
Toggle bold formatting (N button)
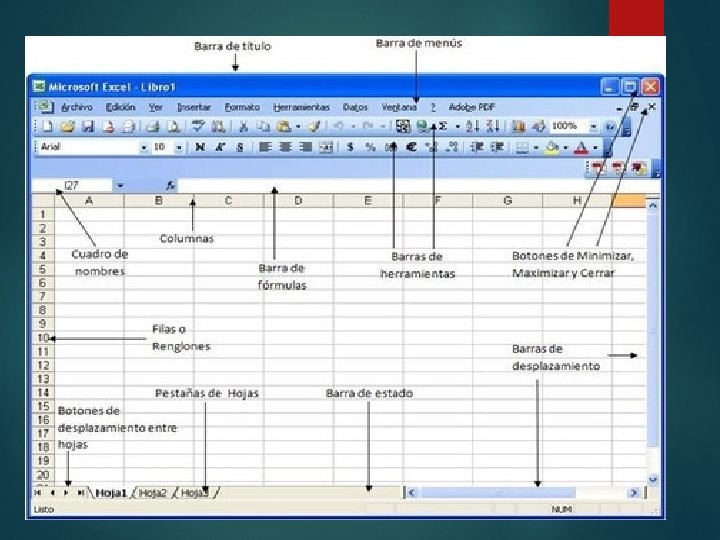coord(200,147)
